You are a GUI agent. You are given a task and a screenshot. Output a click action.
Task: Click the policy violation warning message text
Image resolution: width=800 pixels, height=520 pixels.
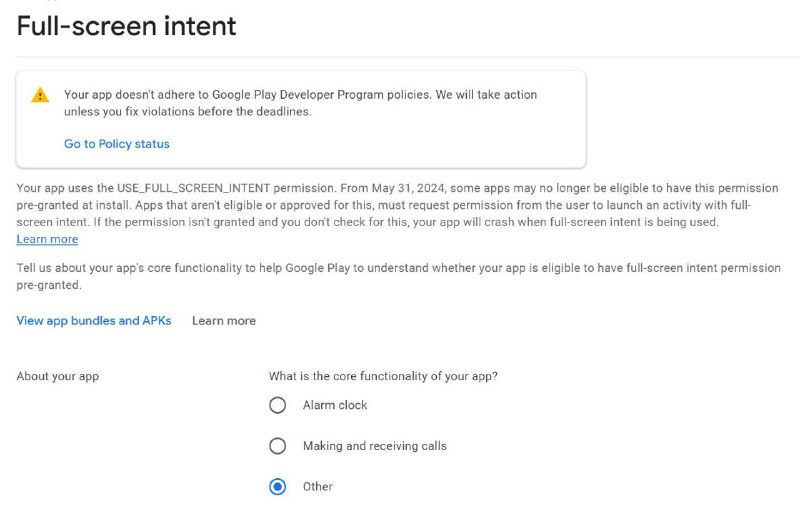click(x=301, y=103)
